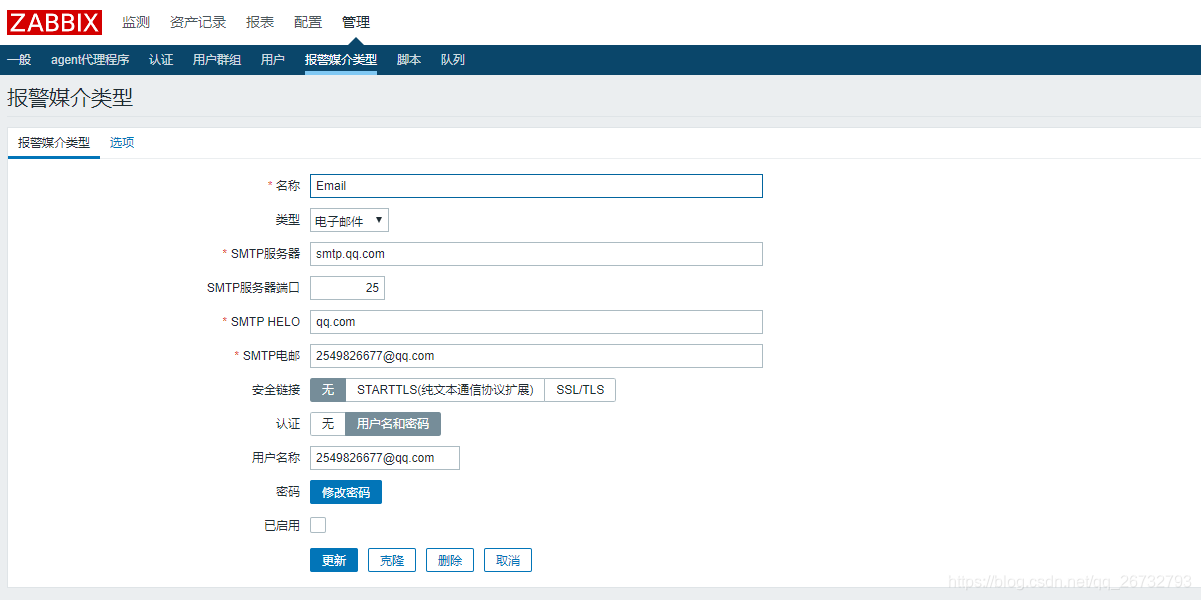Go to the 用户群组 admin tab
Screen dimensions: 1201x600
[215, 59]
